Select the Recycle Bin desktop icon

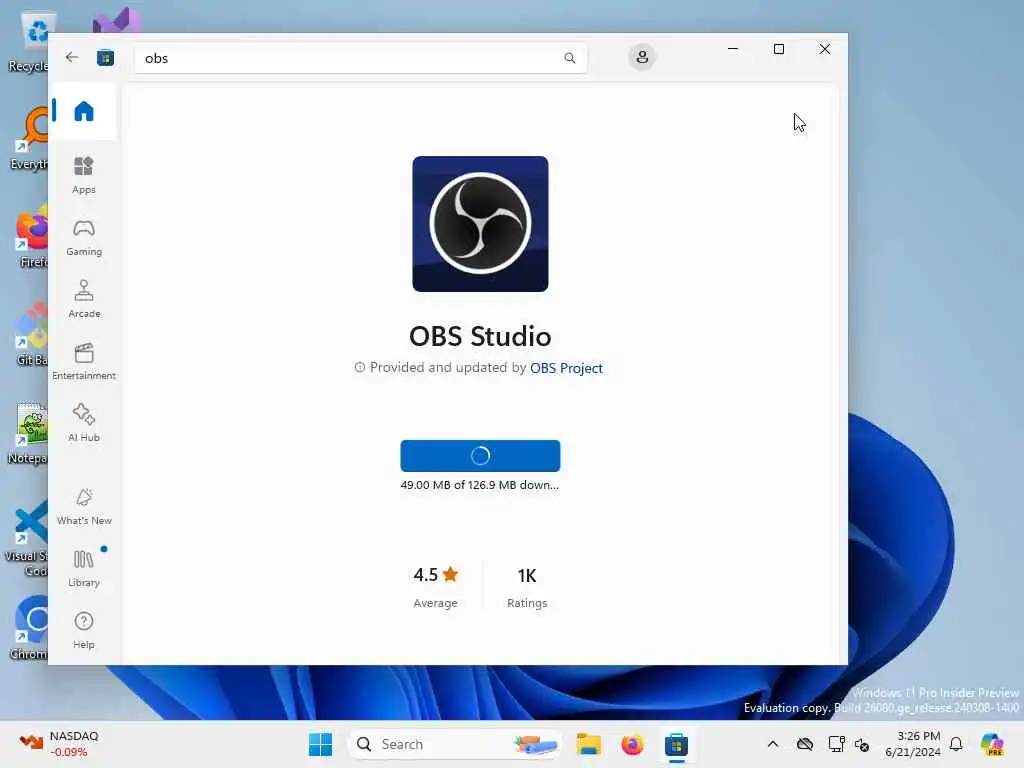tap(30, 42)
